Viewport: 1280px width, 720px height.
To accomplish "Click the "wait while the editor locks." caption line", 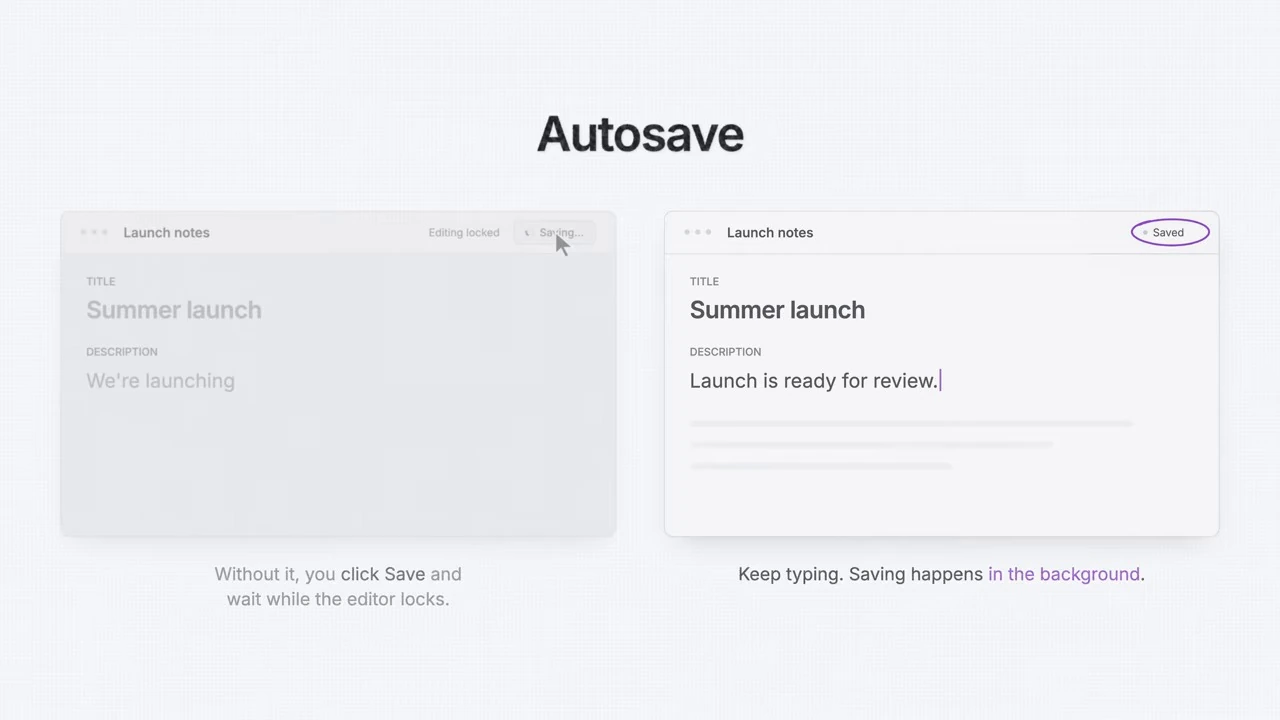I will pyautogui.click(x=338, y=599).
